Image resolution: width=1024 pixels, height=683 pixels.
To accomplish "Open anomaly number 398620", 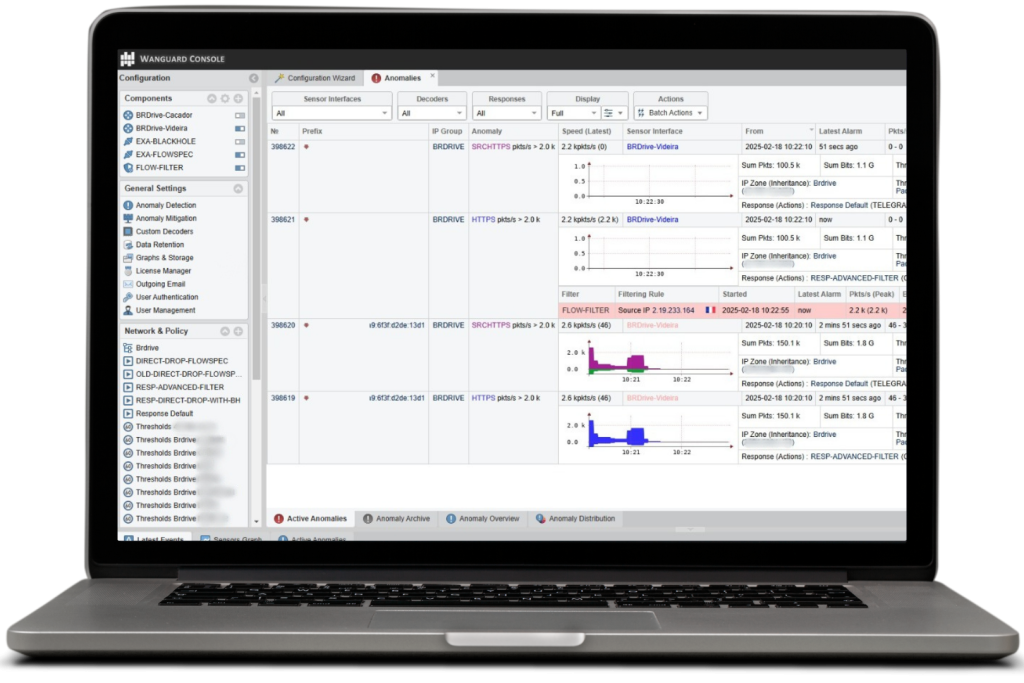I will tap(283, 325).
